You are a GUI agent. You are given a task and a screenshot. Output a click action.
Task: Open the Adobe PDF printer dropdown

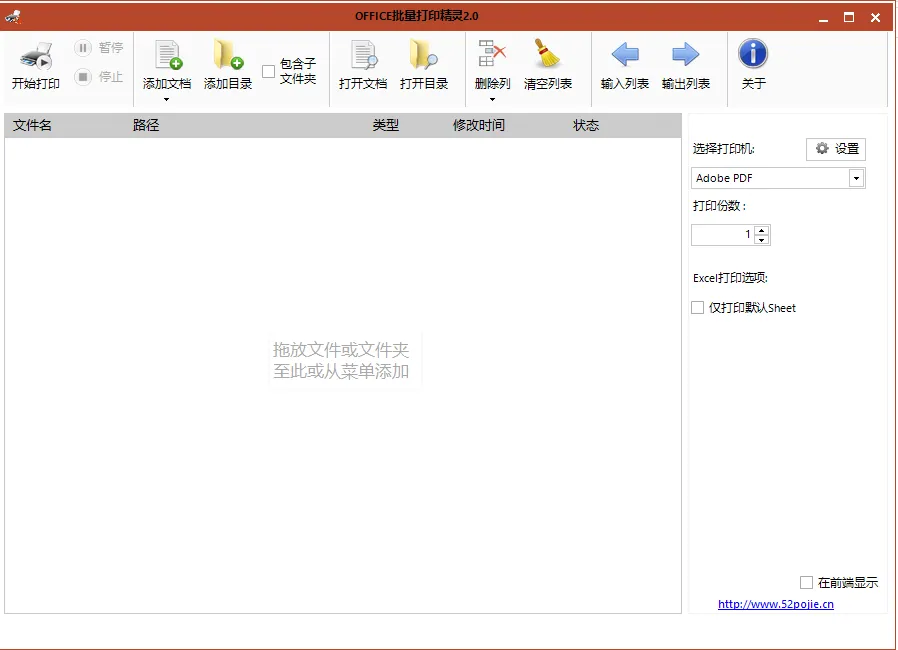tap(856, 178)
